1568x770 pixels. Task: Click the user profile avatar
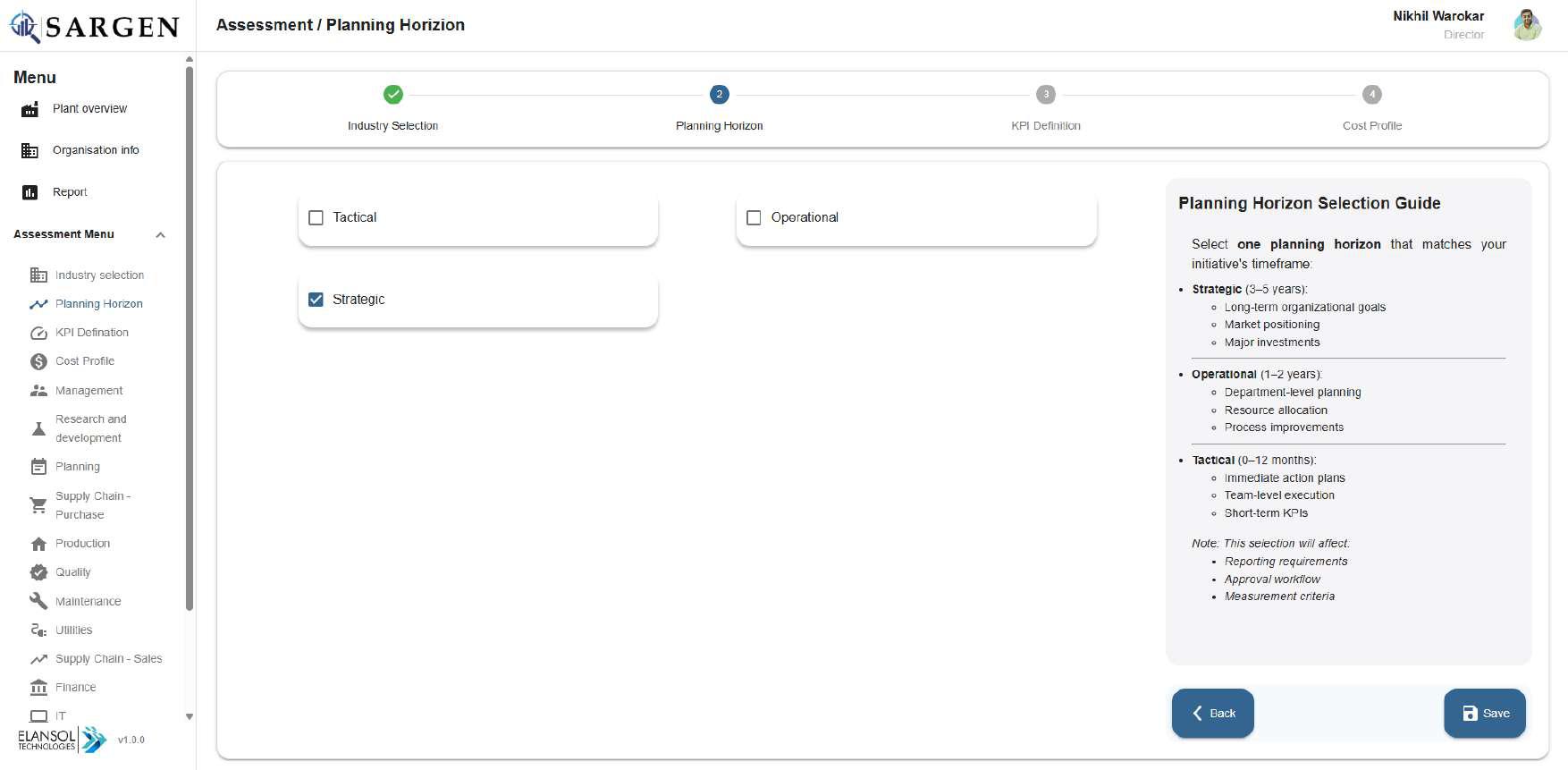1527,25
